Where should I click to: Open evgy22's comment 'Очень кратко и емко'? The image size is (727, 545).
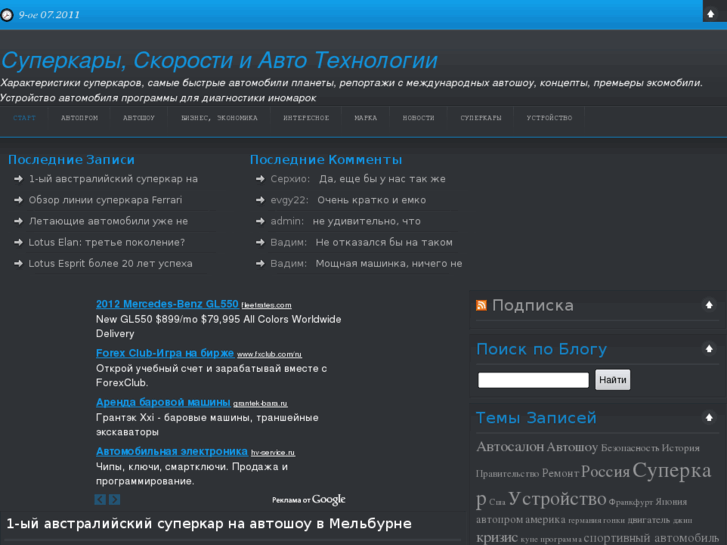[371, 200]
